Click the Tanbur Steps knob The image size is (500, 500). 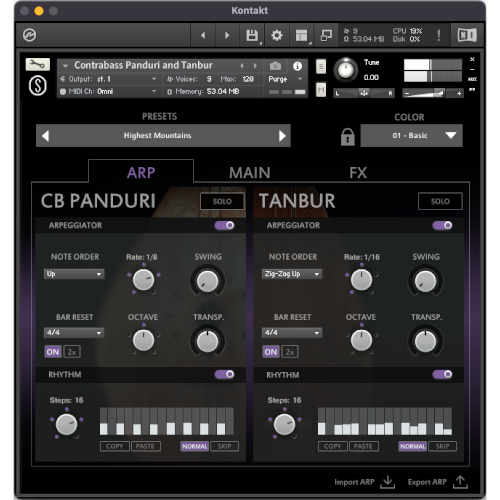pyautogui.click(x=284, y=424)
